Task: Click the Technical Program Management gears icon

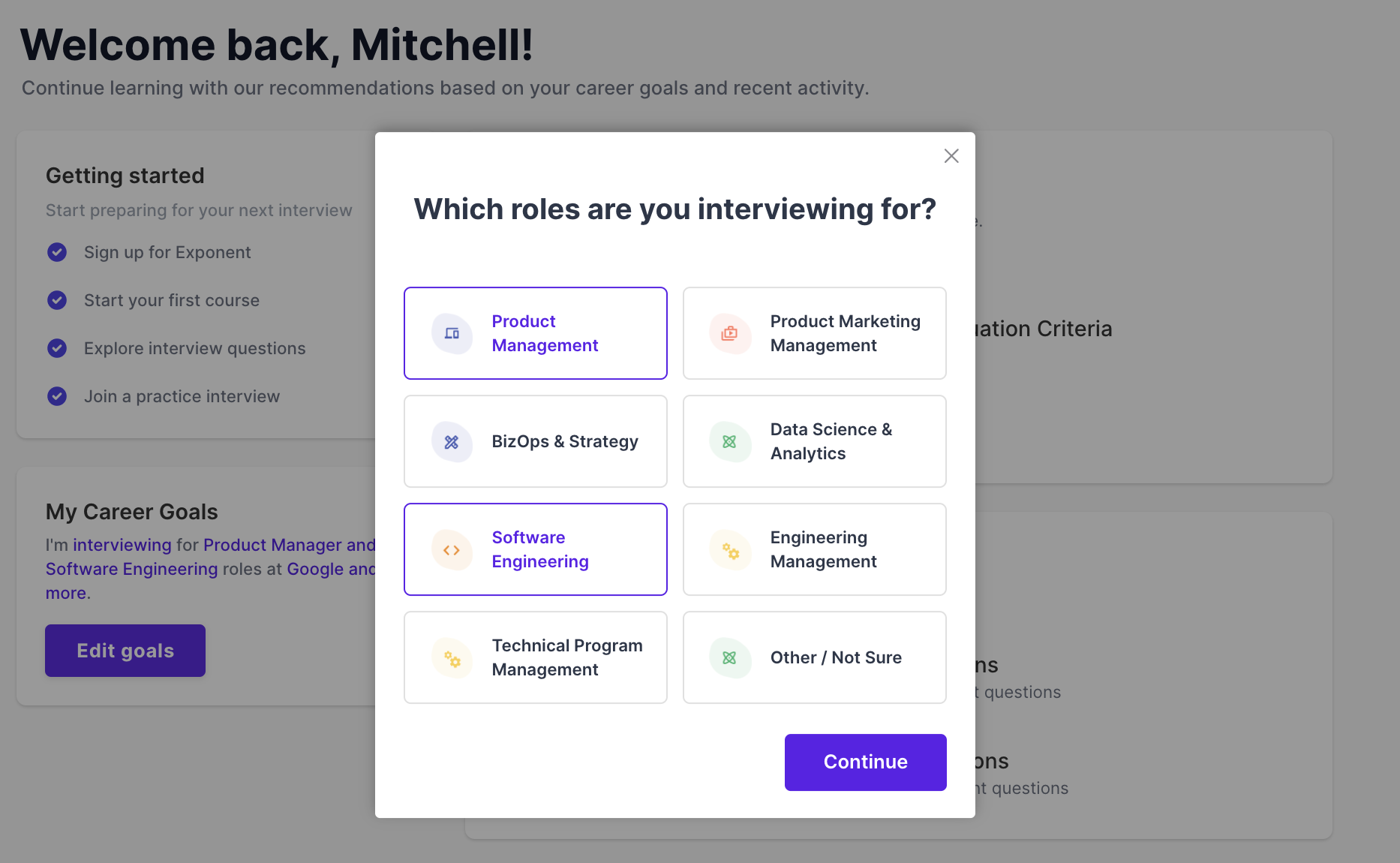Action: click(452, 658)
